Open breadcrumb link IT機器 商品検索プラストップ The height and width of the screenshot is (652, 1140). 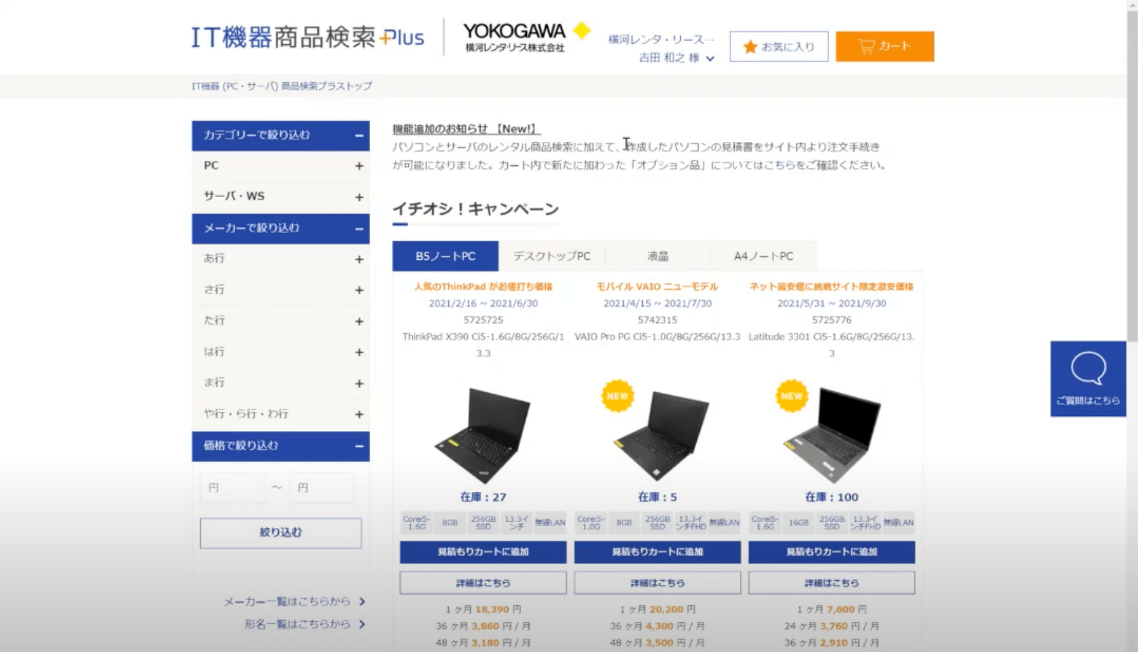281,86
